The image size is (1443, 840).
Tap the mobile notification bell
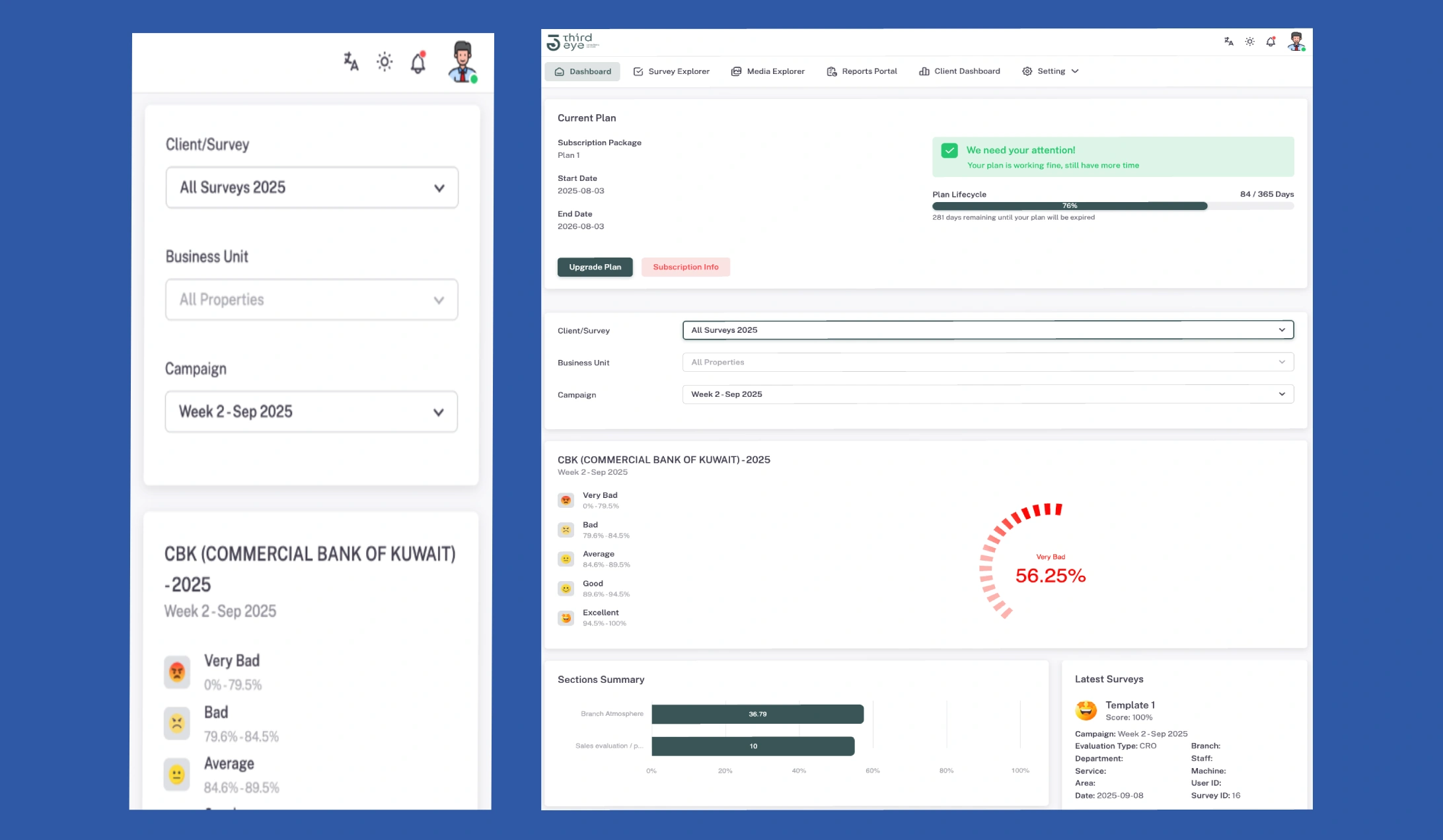[x=418, y=63]
